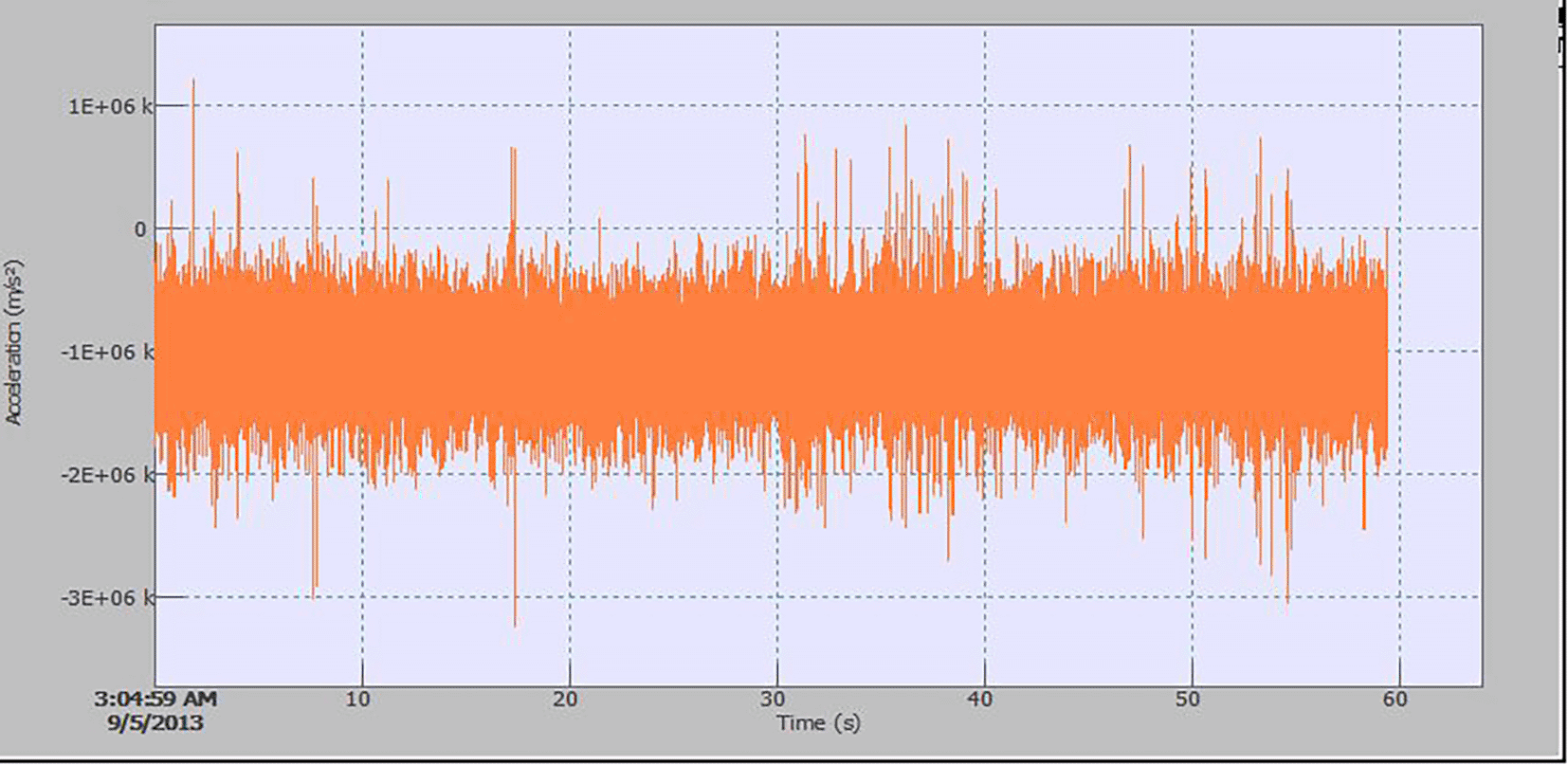This screenshot has height=765, width=1568.
Task: Click the -2E+06 k y-axis tick label
Action: click(106, 475)
